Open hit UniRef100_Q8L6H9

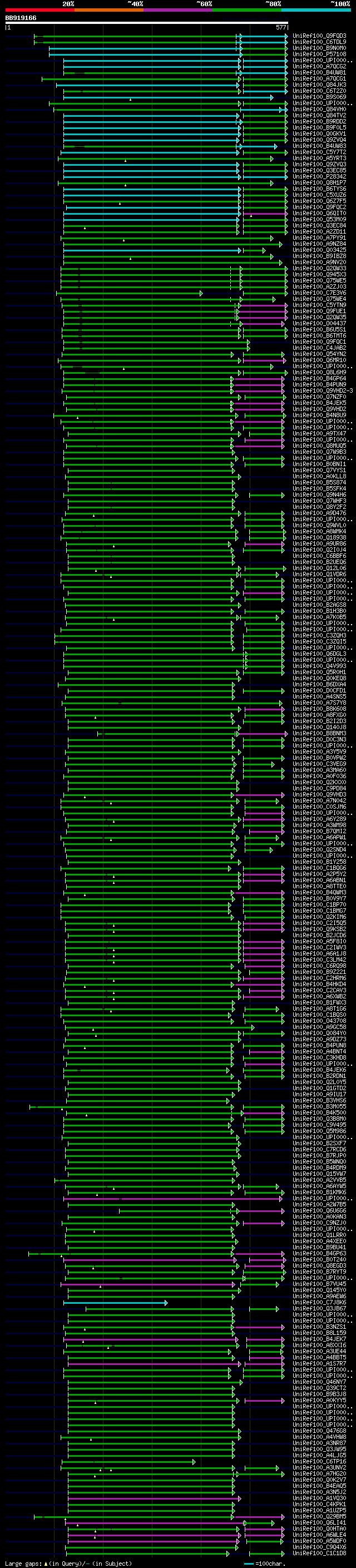319,373
